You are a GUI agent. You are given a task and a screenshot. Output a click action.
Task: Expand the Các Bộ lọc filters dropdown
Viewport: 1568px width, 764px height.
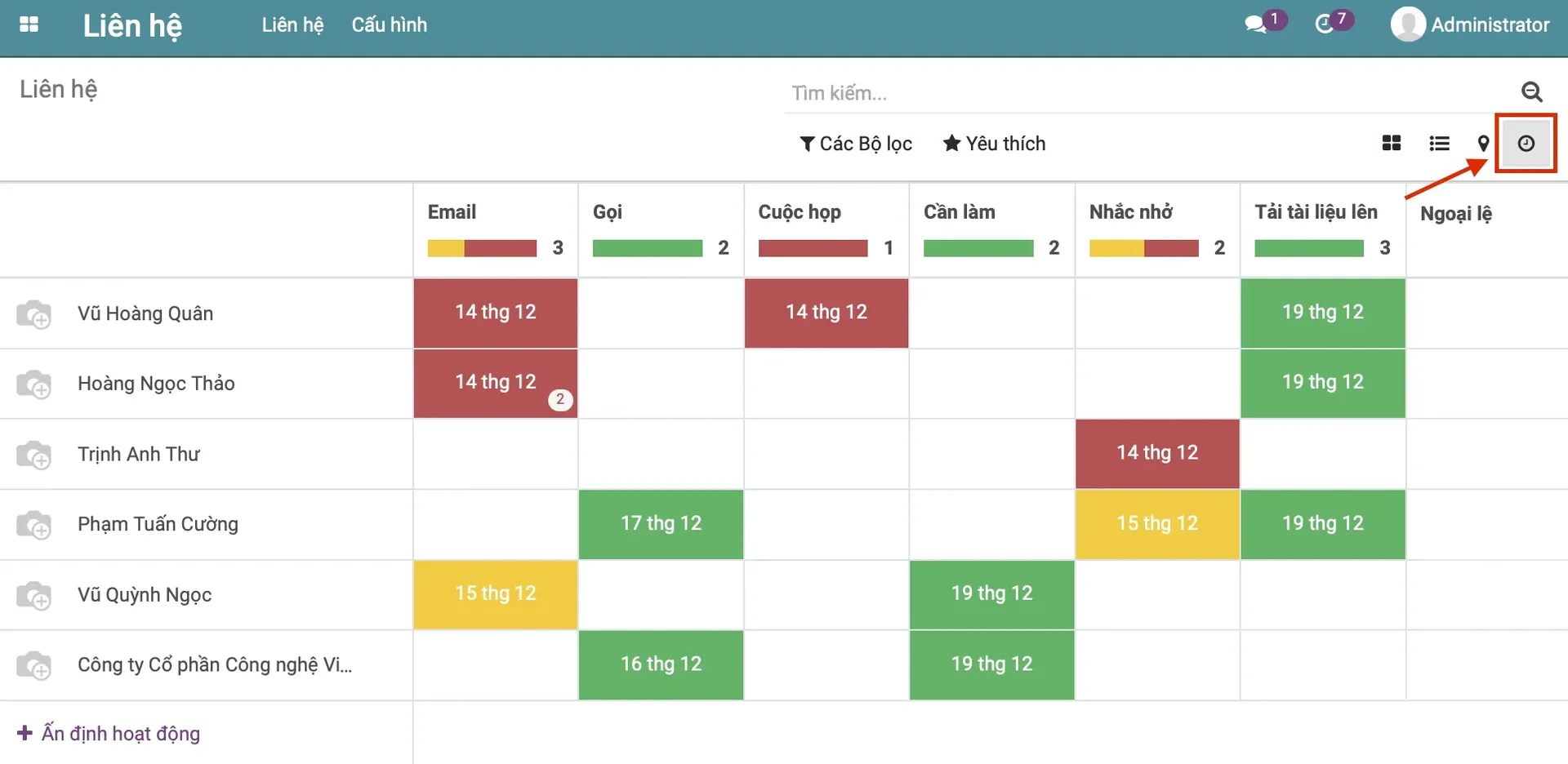tap(856, 144)
